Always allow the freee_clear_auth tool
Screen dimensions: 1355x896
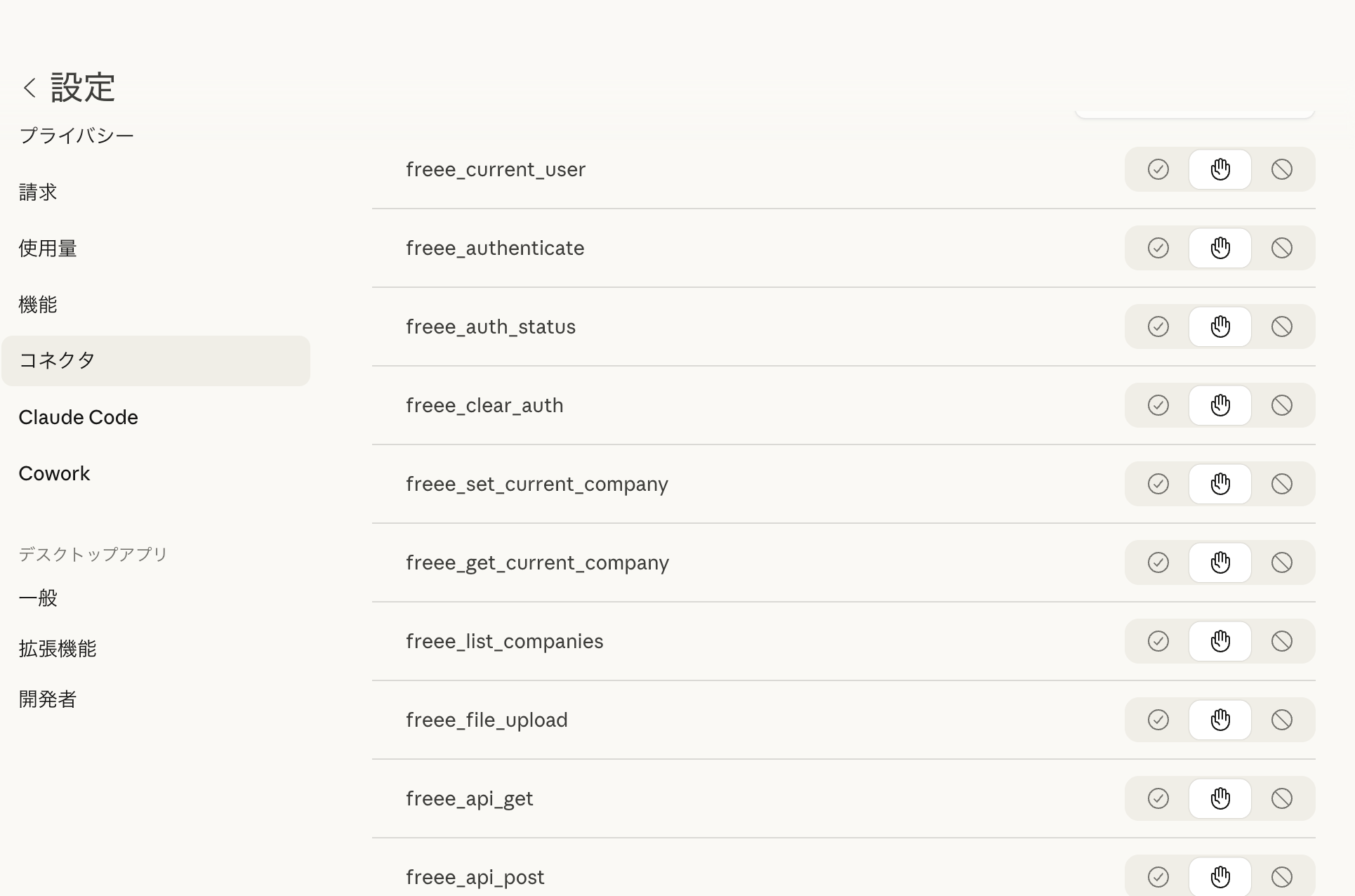(1158, 405)
